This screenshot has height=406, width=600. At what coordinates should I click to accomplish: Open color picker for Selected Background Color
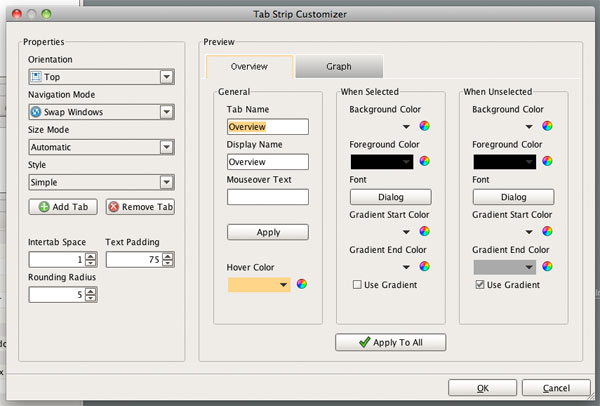[x=424, y=126]
